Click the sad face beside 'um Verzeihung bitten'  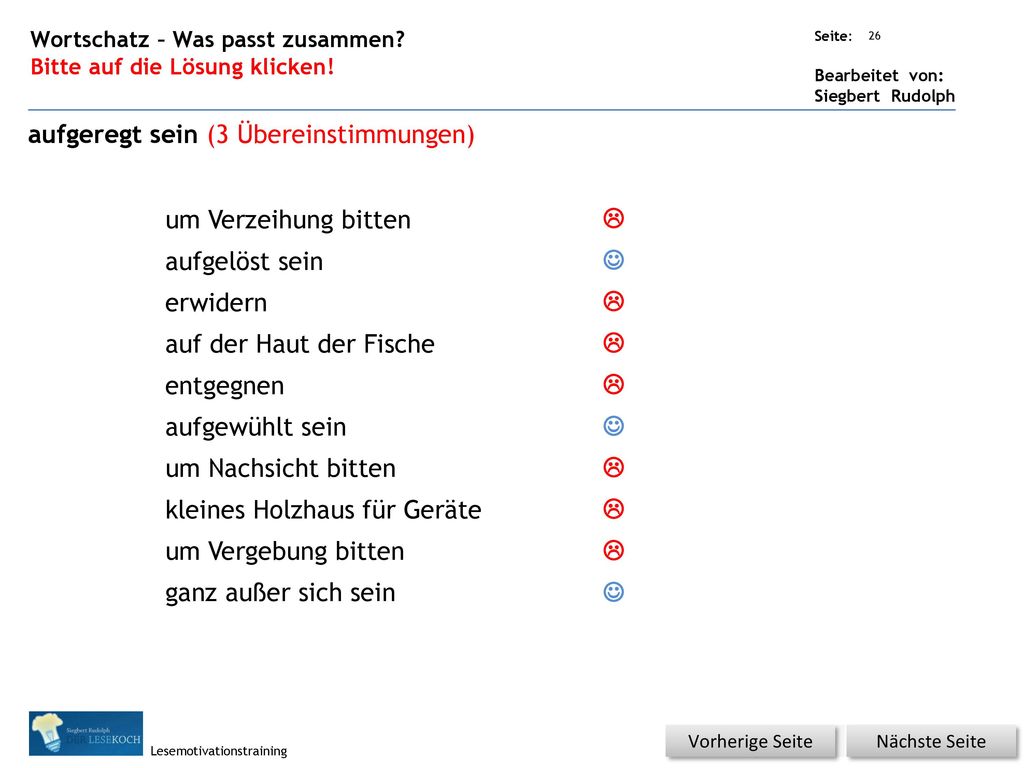[x=613, y=218]
